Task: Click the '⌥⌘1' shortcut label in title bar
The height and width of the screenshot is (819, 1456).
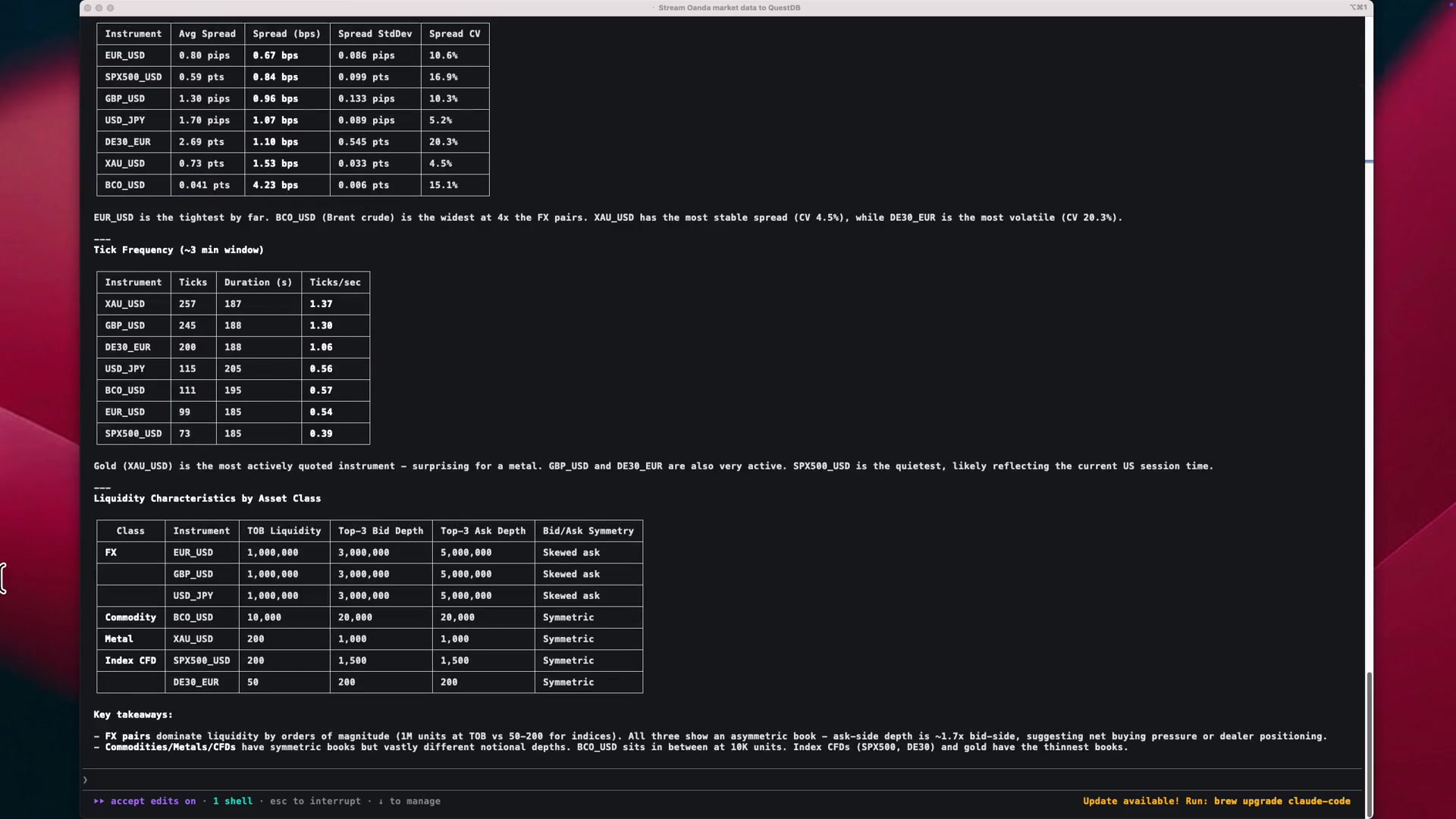Action: pos(1358,8)
